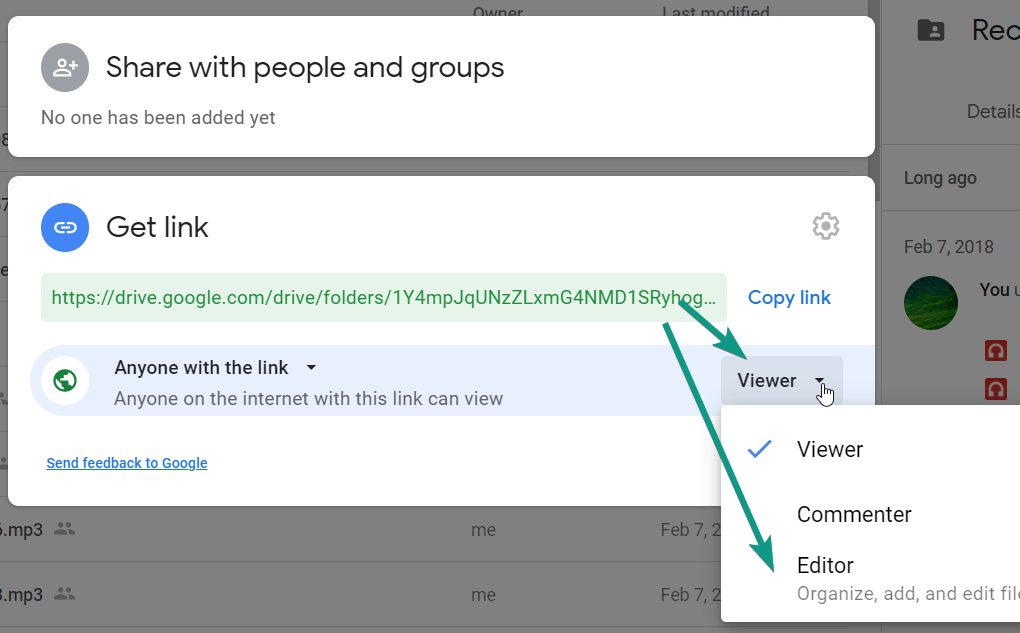
Task: Select Editor from the permission menu
Action: 825,566
